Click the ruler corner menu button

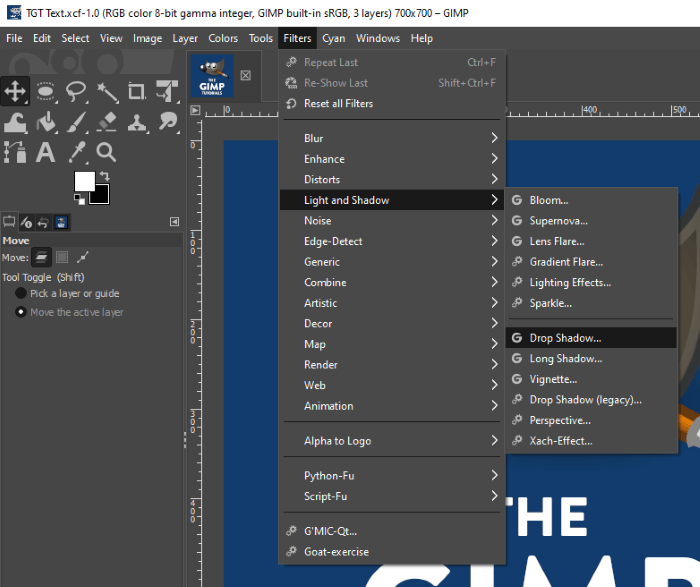pos(195,110)
